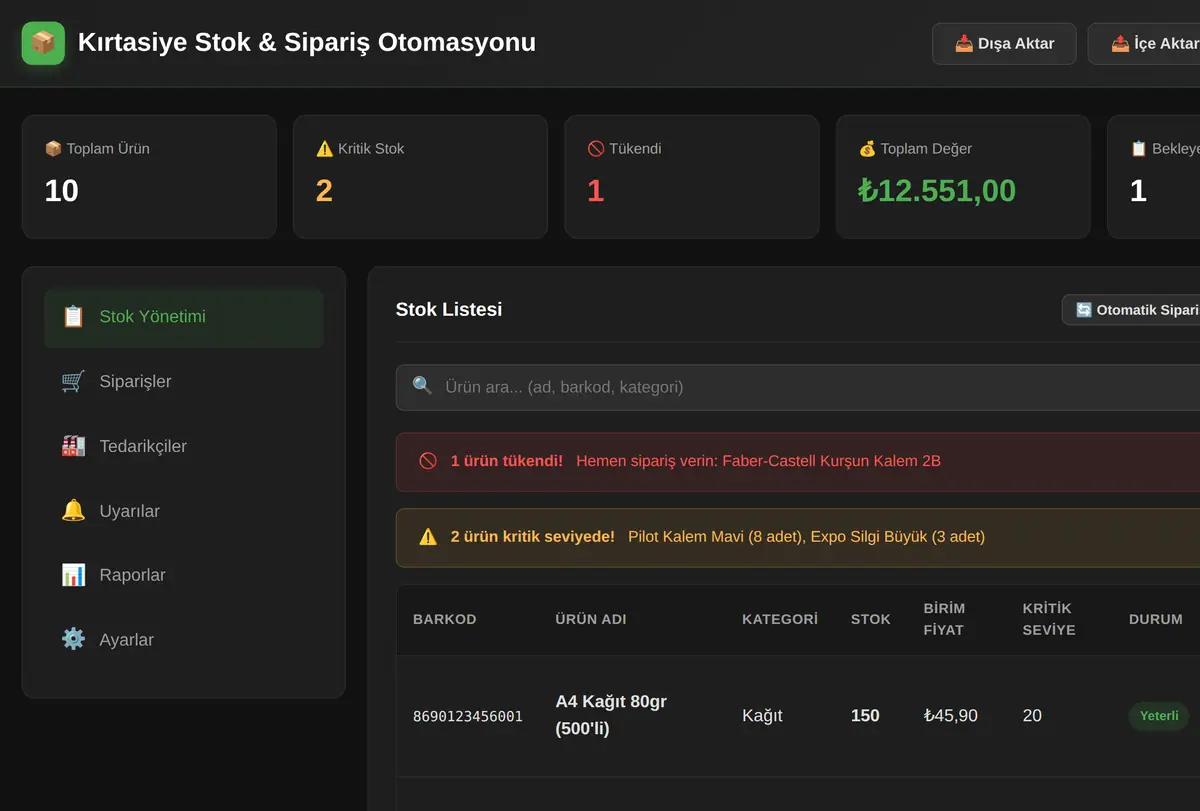Go to the Siparişler section

click(x=184, y=381)
